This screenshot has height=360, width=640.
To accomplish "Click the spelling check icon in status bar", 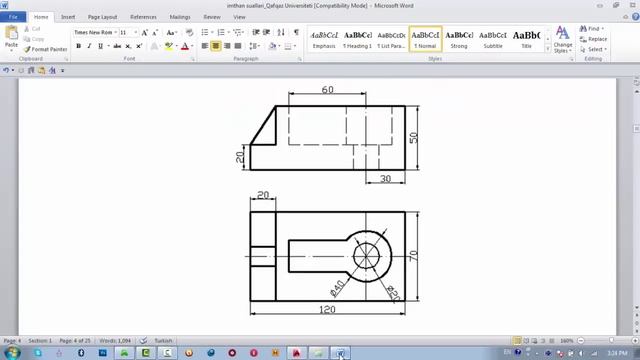I will click(x=143, y=340).
